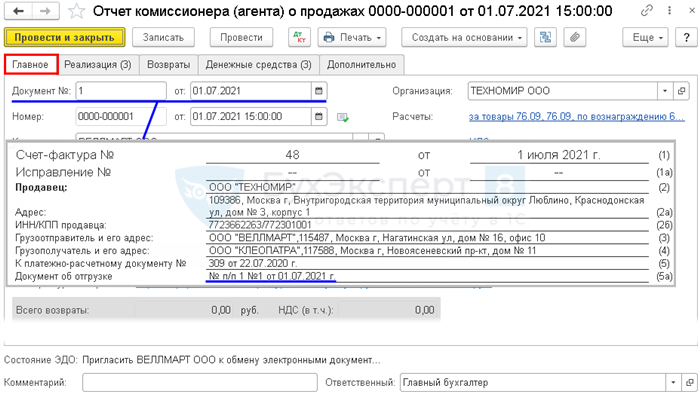Open the calendar for the Номер date-time
The height and width of the screenshot is (394, 700).
[x=319, y=117]
